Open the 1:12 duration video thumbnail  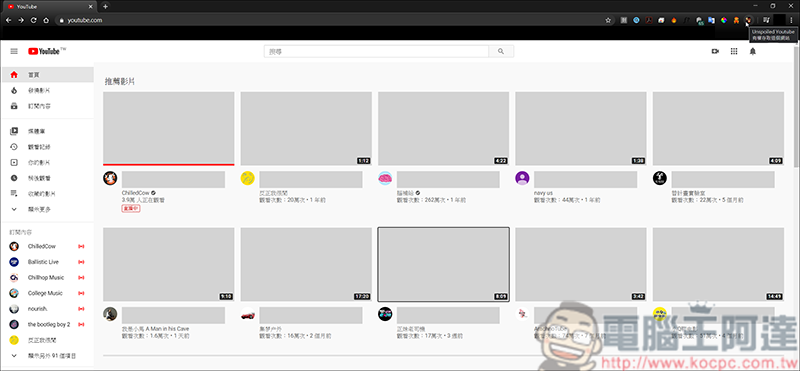point(306,129)
